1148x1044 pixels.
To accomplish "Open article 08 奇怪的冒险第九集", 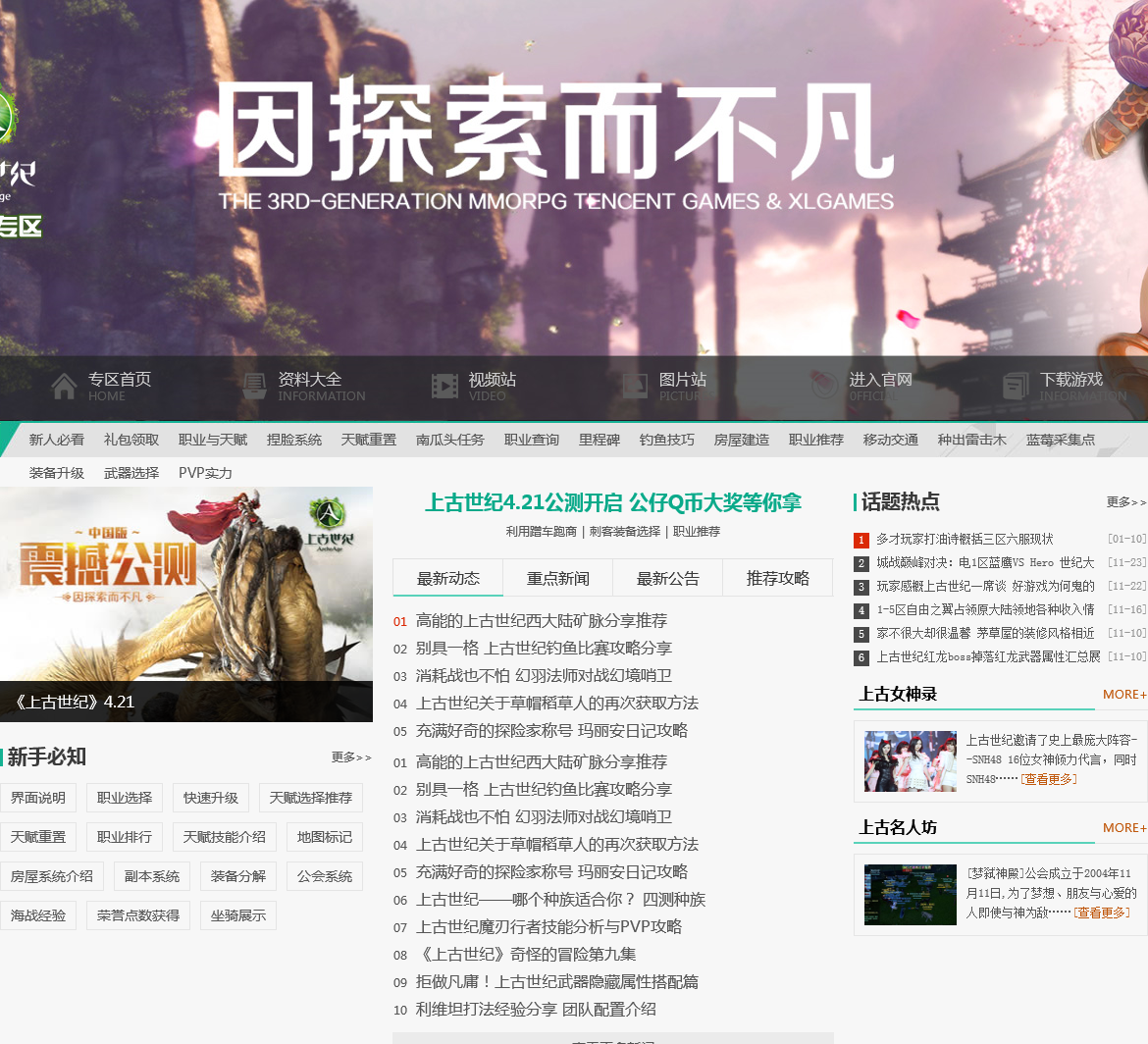I will [x=526, y=955].
